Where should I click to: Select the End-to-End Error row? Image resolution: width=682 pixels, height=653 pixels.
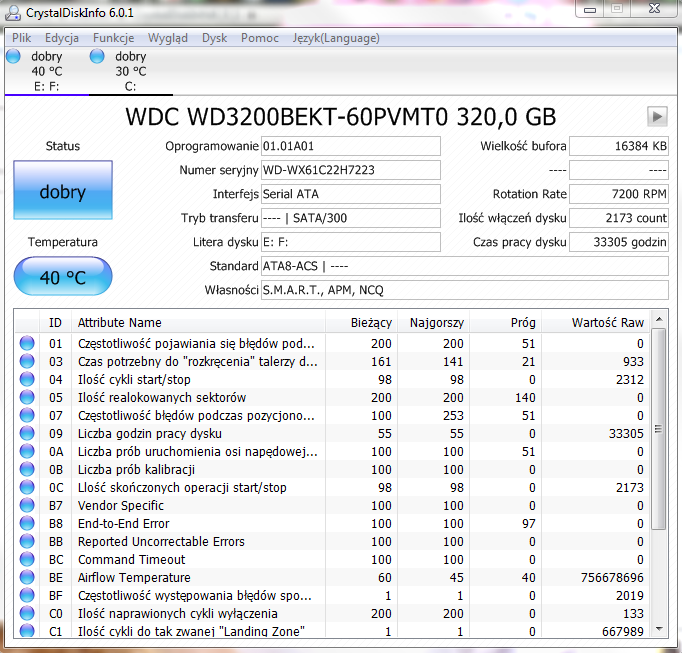(332, 523)
